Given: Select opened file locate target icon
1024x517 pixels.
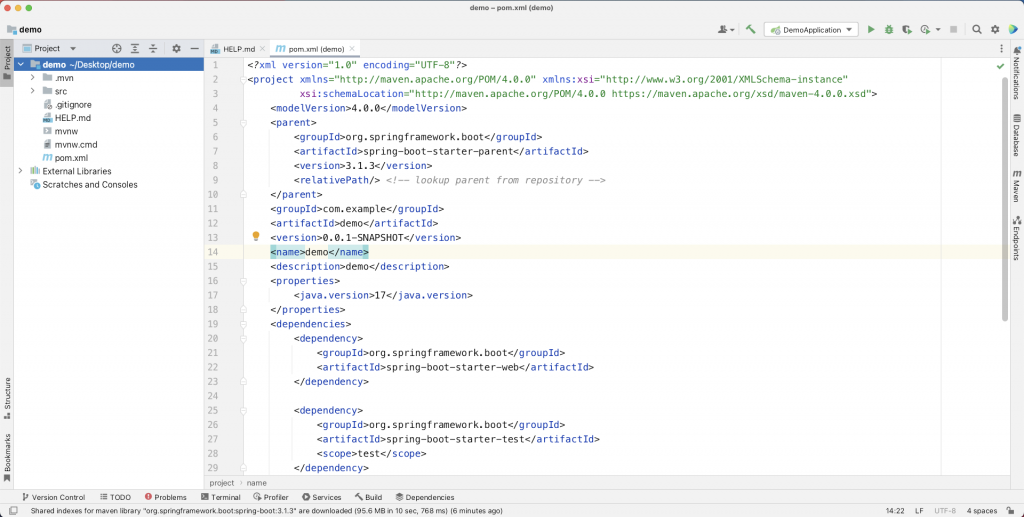Looking at the screenshot, I should coord(116,48).
